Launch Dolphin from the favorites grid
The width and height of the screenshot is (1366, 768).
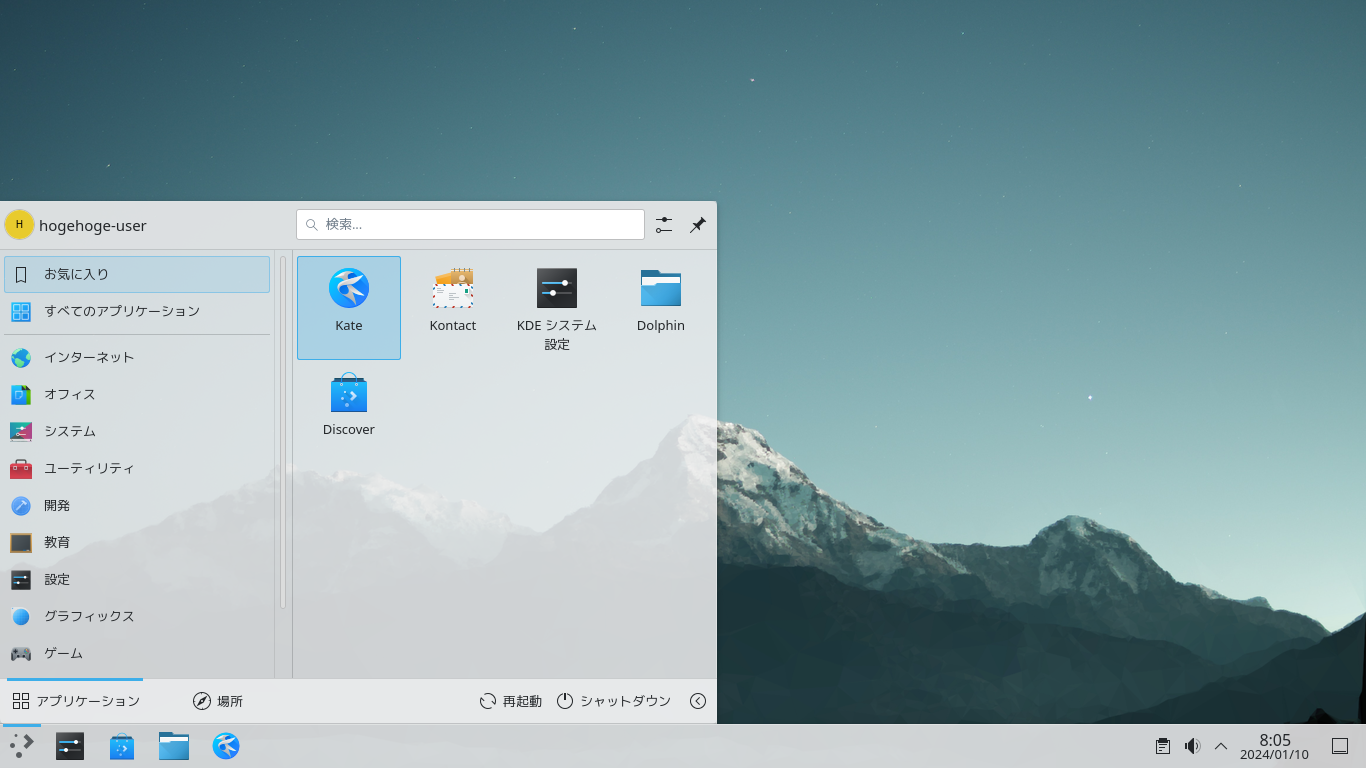661,308
